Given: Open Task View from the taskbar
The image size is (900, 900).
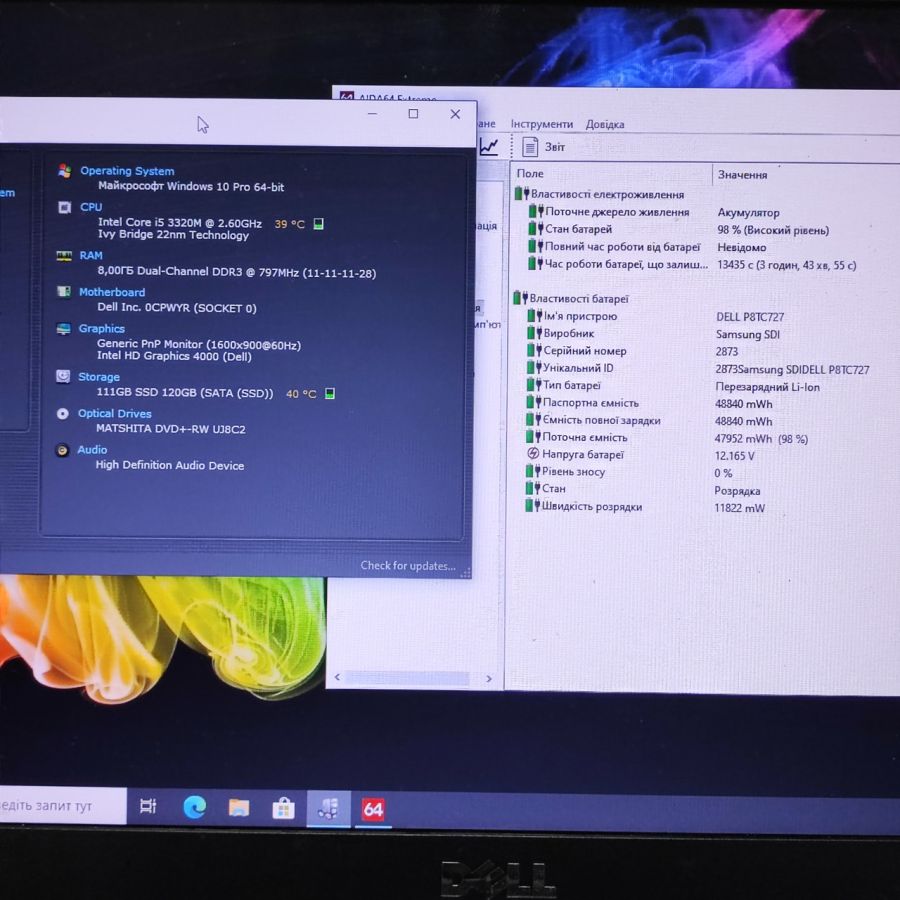Looking at the screenshot, I should (x=148, y=806).
